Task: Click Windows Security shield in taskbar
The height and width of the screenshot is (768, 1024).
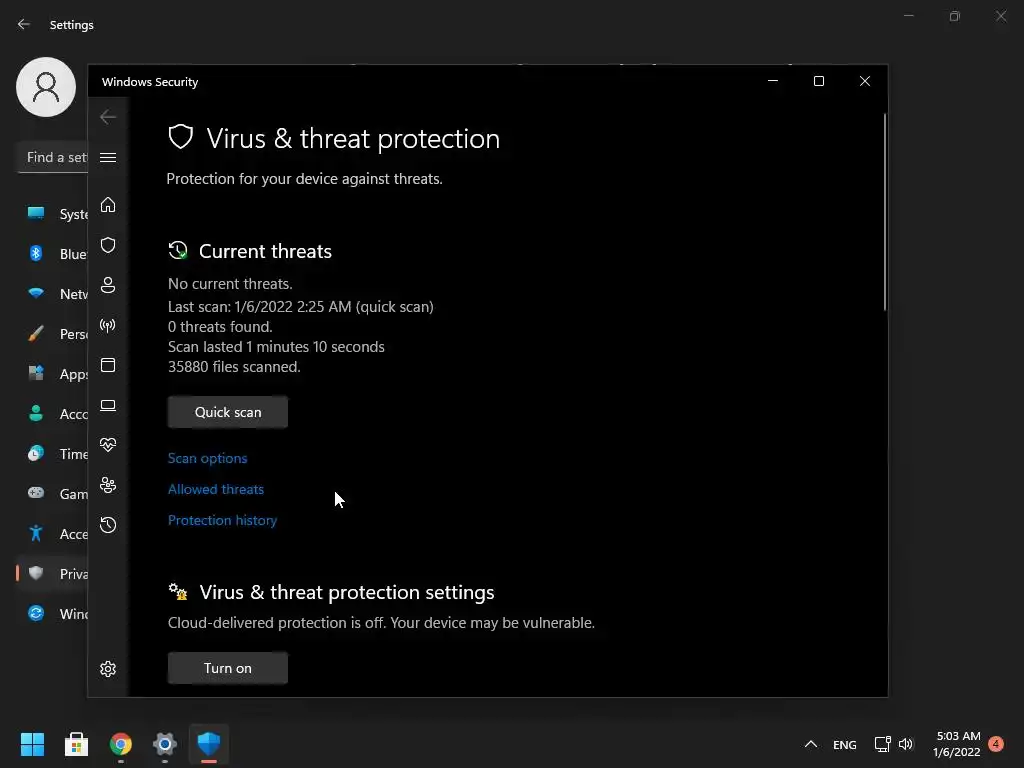Action: coord(209,744)
